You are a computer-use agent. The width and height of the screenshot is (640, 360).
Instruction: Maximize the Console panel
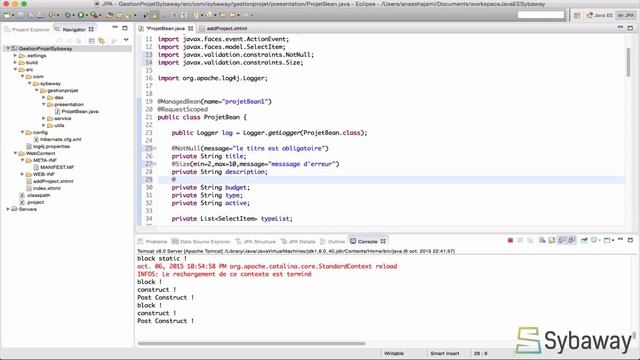pyautogui.click(x=630, y=240)
